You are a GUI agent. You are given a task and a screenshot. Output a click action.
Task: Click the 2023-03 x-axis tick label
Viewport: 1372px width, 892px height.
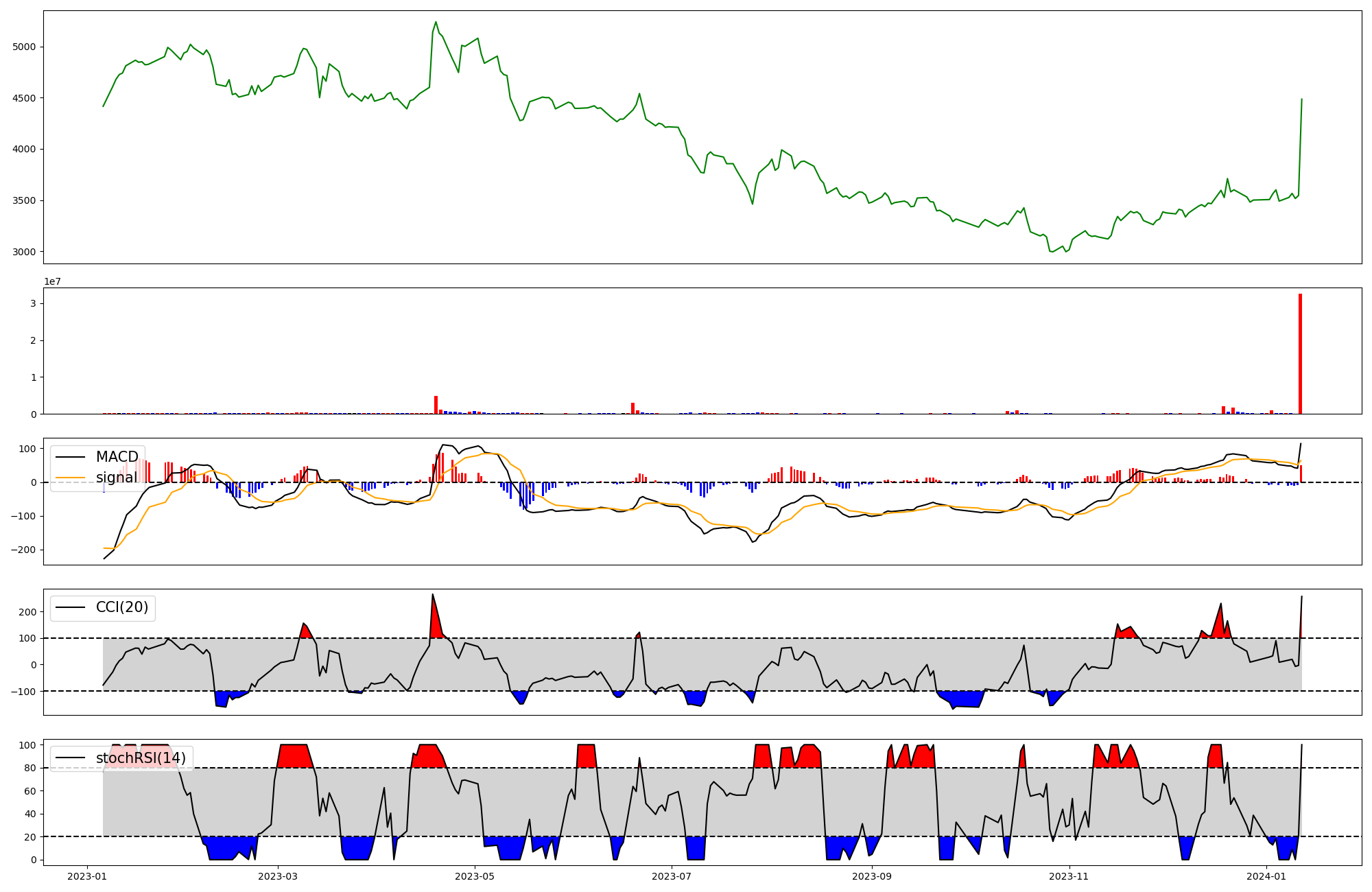click(278, 876)
